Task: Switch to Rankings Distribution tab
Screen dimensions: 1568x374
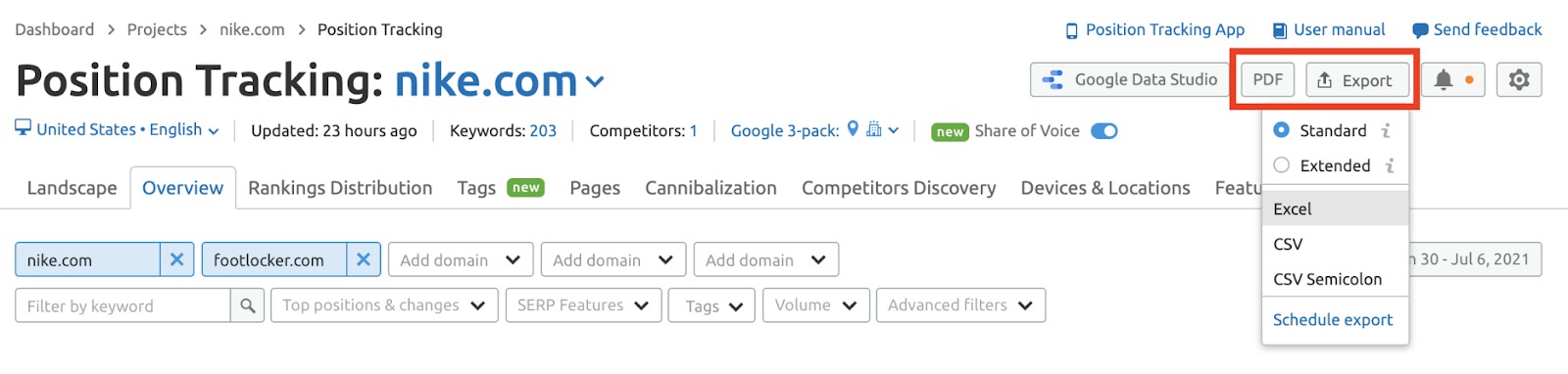Action: (340, 188)
